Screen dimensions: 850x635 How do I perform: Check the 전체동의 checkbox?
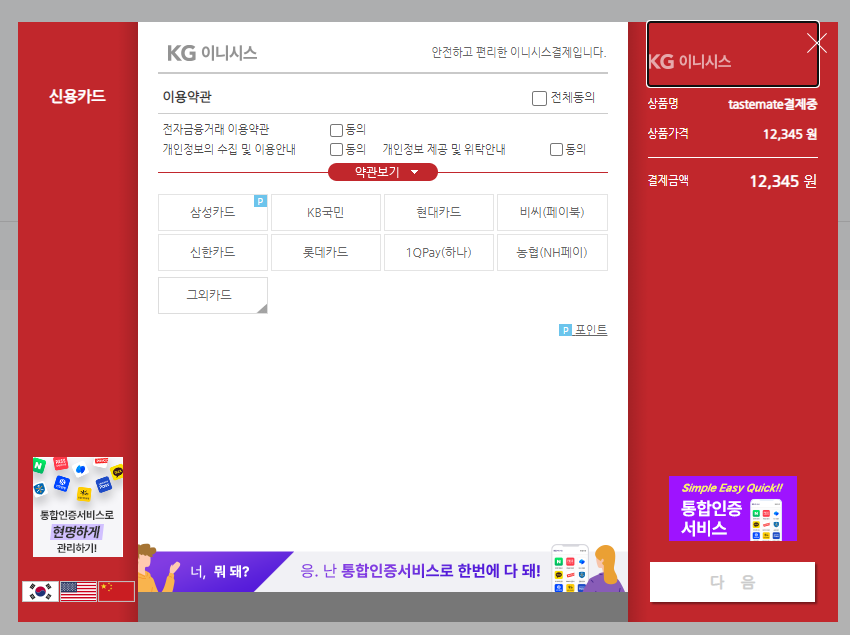(539, 98)
